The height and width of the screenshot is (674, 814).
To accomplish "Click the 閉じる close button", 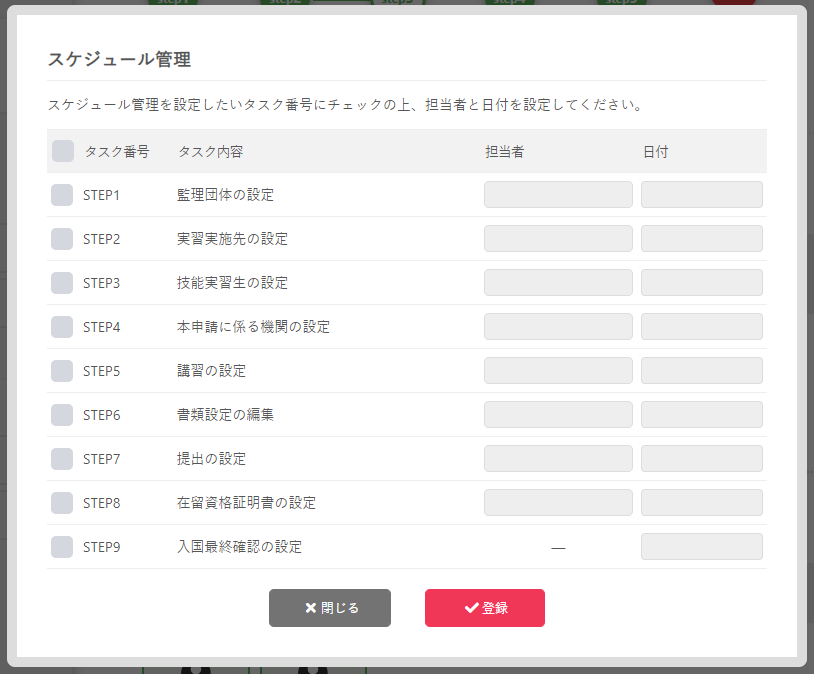I will point(329,608).
